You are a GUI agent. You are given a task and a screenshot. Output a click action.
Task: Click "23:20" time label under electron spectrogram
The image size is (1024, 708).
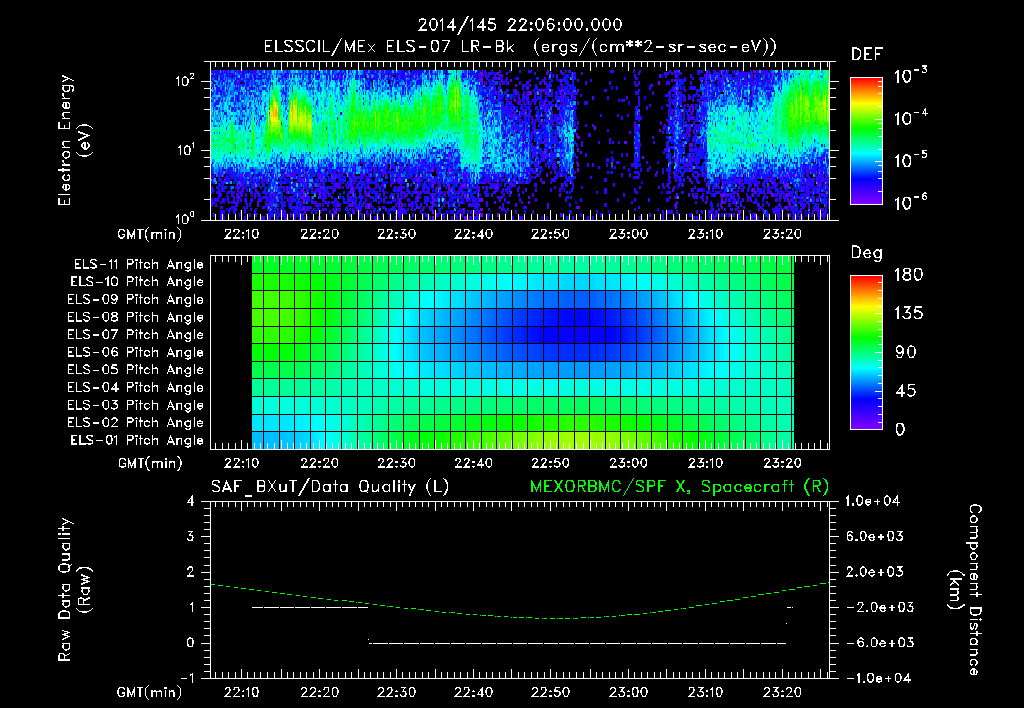[x=782, y=234]
